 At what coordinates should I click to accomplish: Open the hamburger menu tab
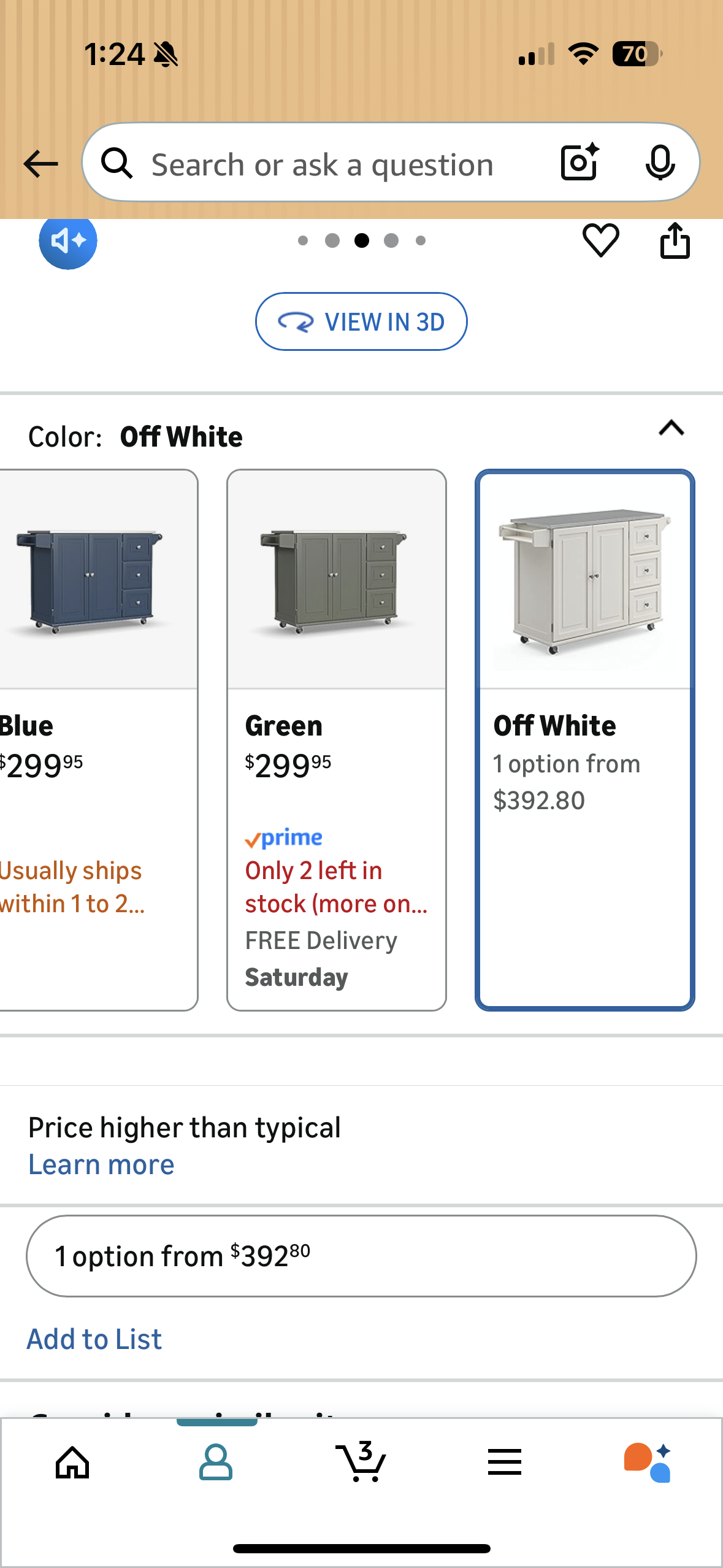point(504,1462)
